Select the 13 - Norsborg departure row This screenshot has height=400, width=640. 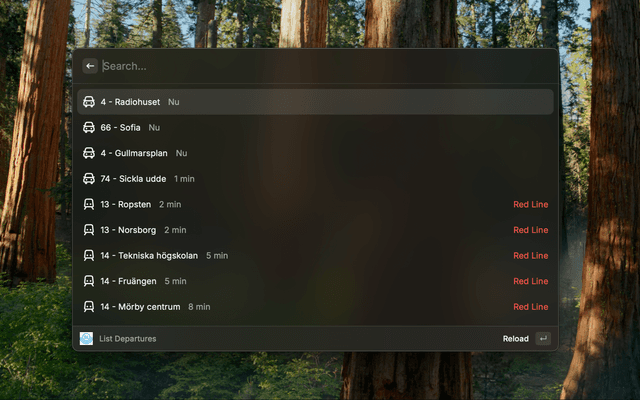pos(315,230)
